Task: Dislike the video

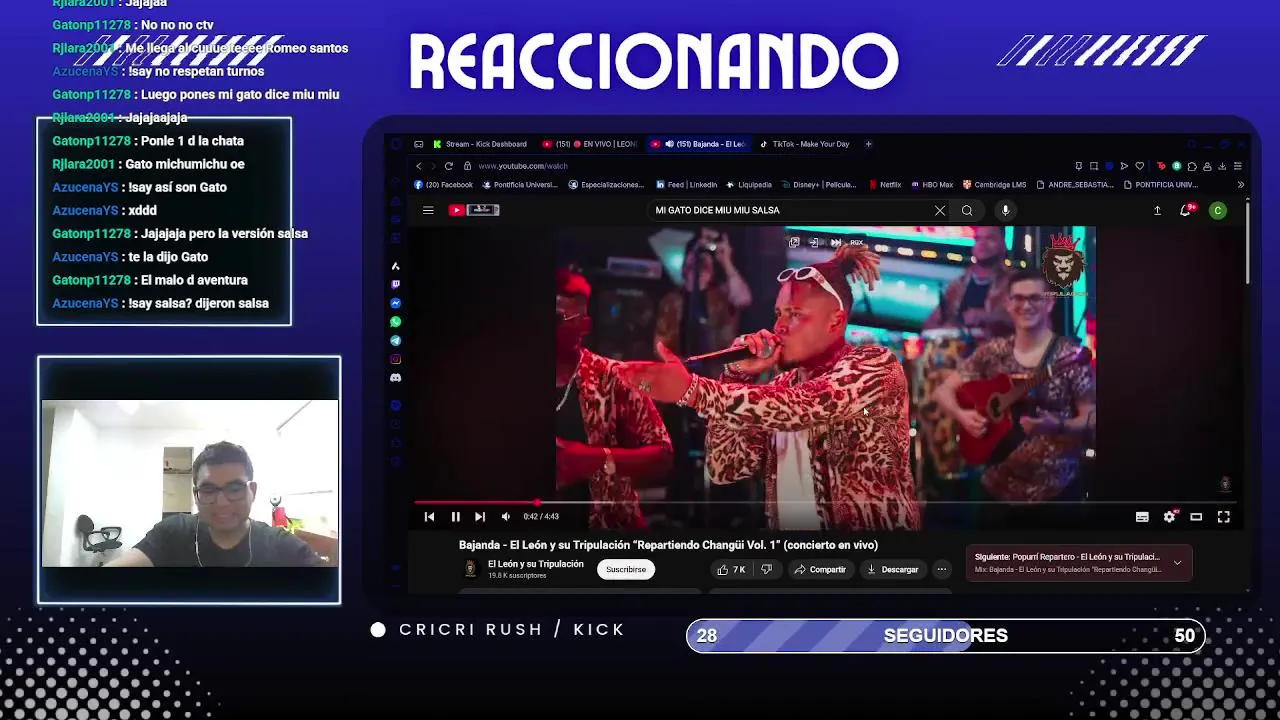Action: point(766,569)
